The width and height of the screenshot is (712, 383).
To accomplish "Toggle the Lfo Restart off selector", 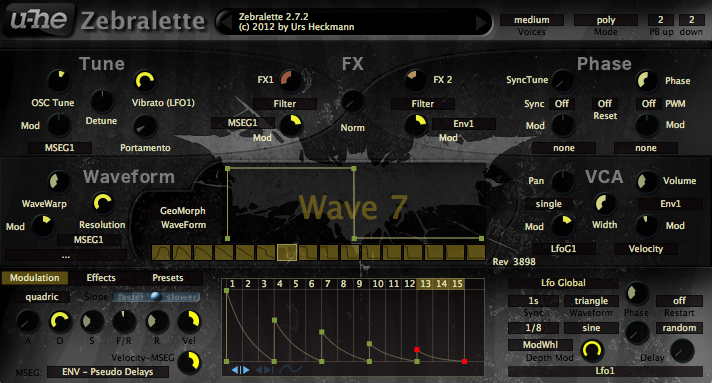I will pos(679,301).
